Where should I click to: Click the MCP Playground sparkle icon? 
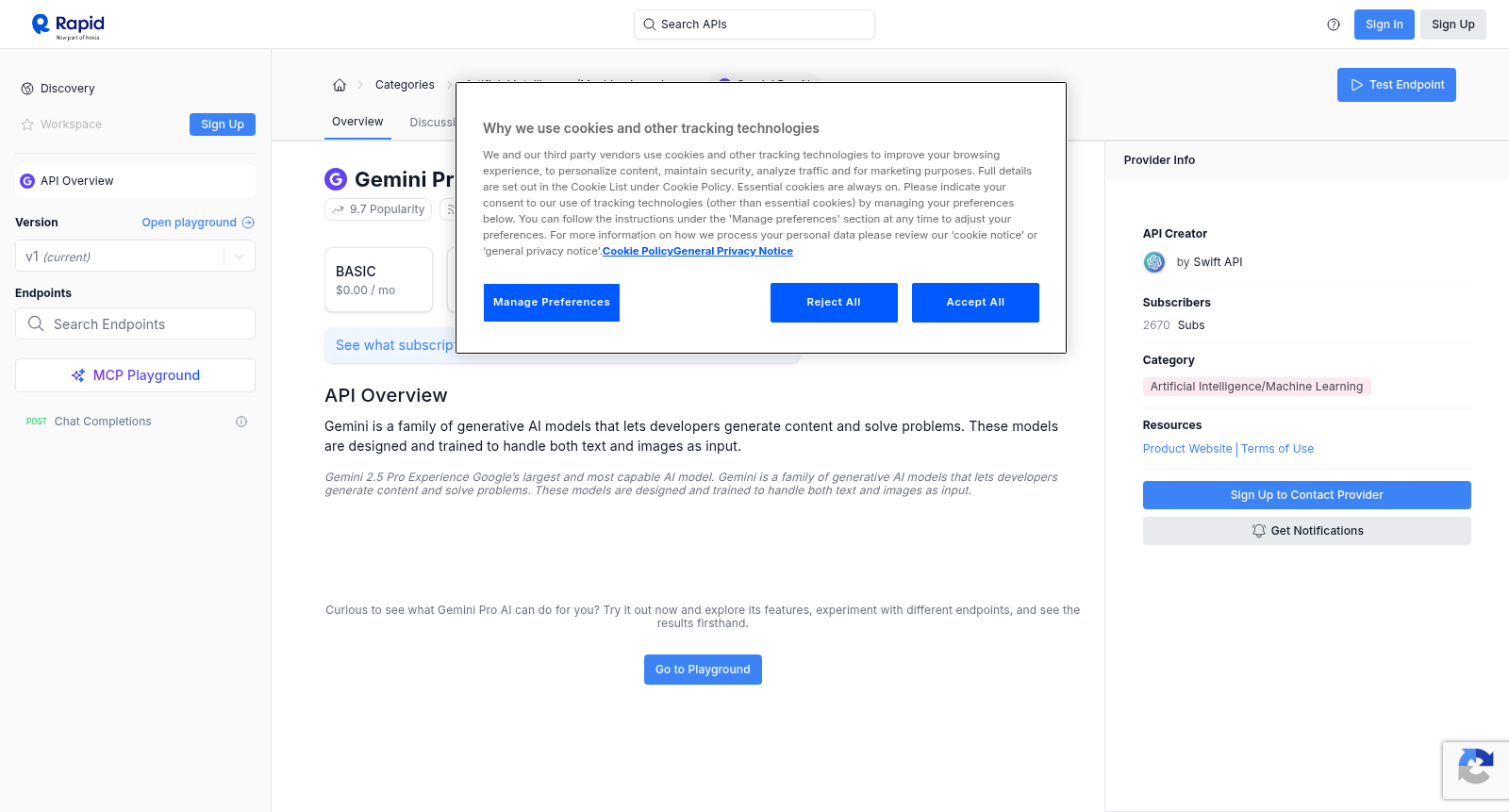pos(78,375)
